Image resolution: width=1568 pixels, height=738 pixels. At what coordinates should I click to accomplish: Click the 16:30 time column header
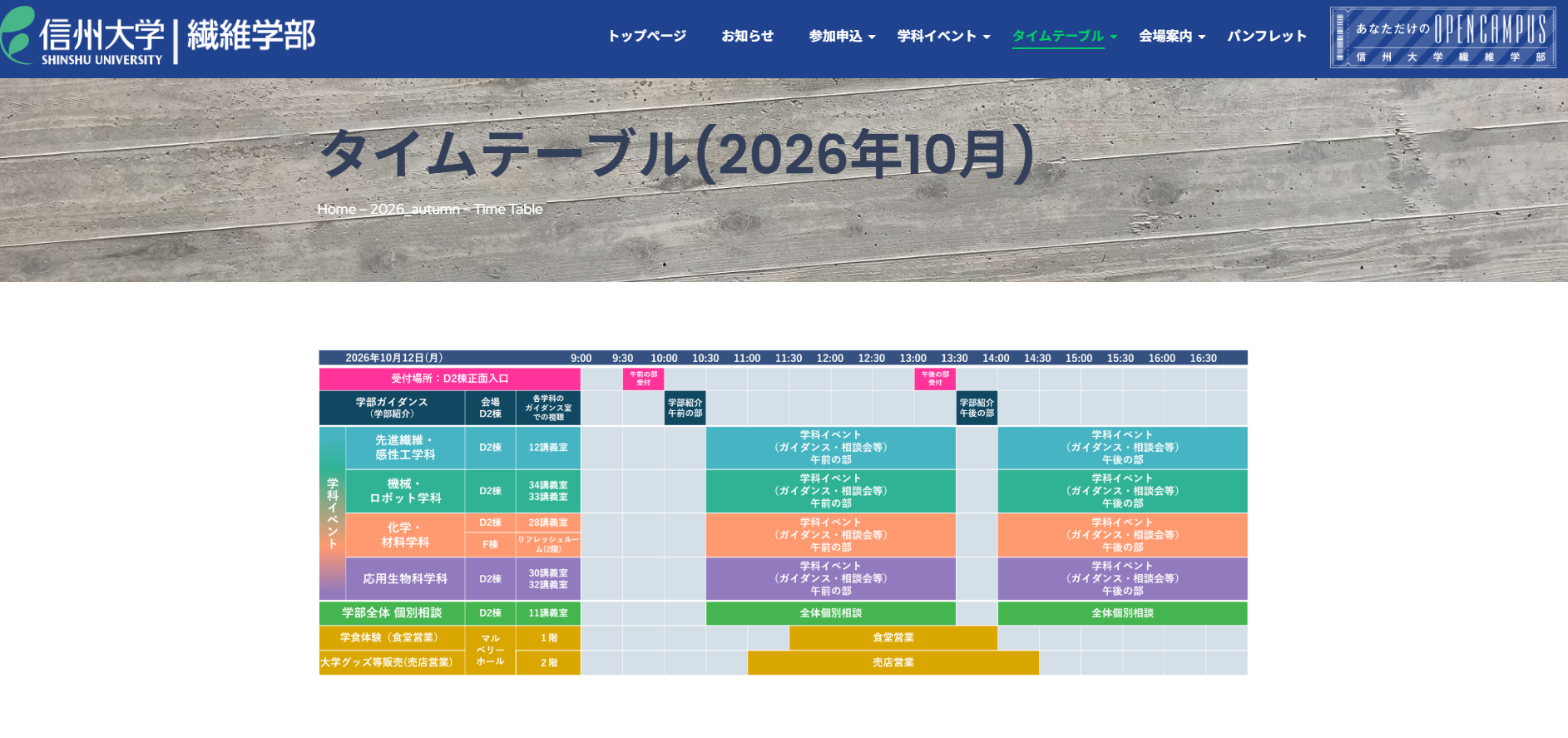pyautogui.click(x=1204, y=359)
